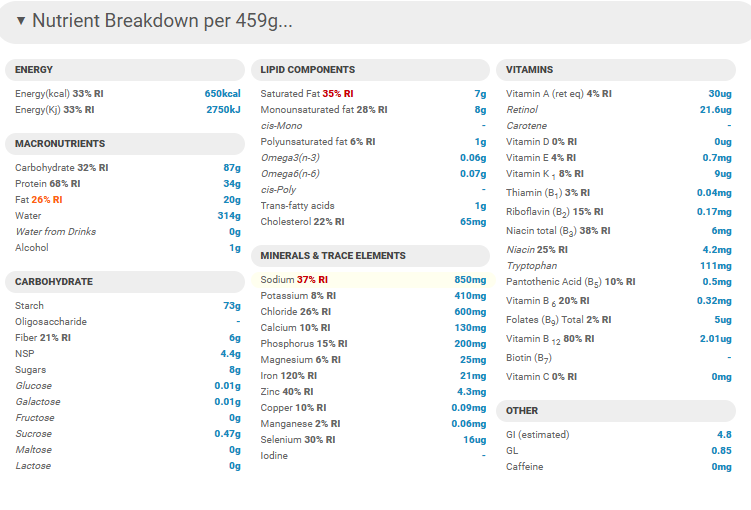Click the OTHER section header
751x510 pixels.
[x=615, y=411]
